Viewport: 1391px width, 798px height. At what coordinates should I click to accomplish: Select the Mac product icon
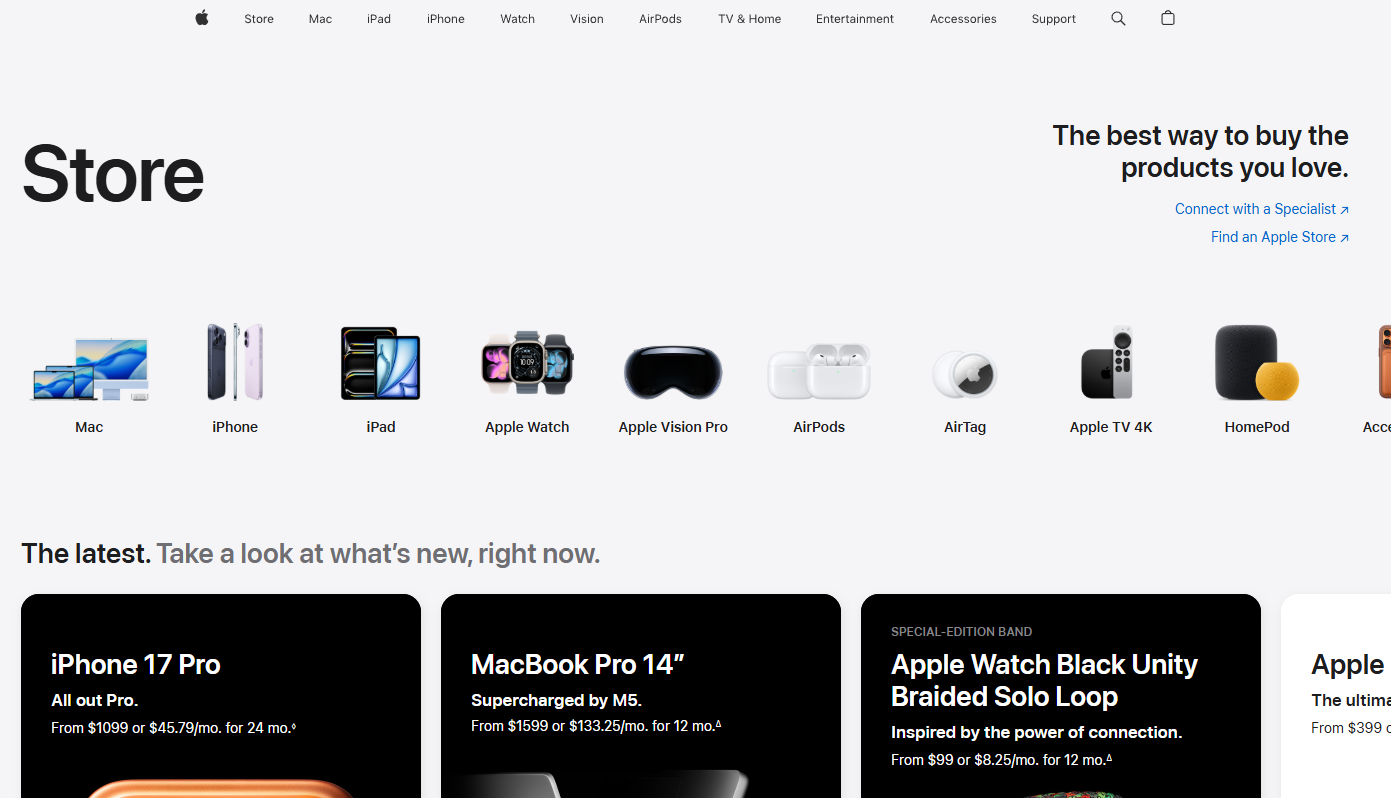89,368
